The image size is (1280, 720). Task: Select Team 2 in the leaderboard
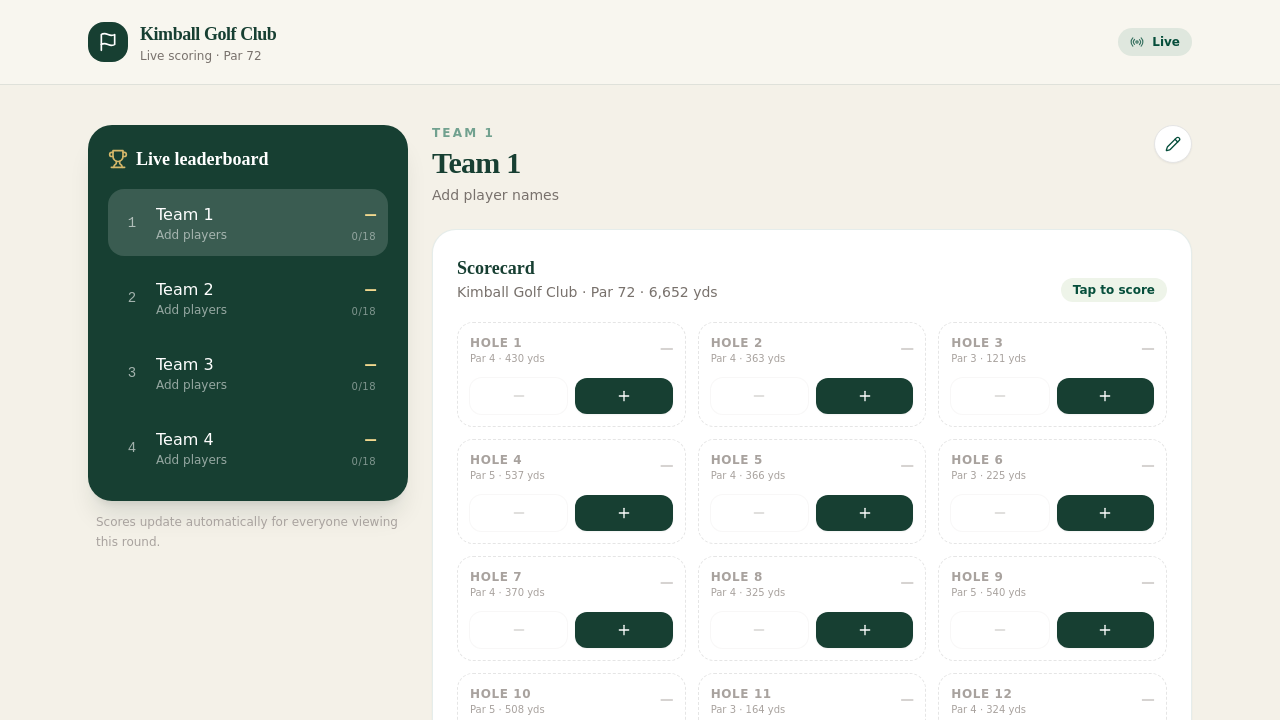[248, 297]
